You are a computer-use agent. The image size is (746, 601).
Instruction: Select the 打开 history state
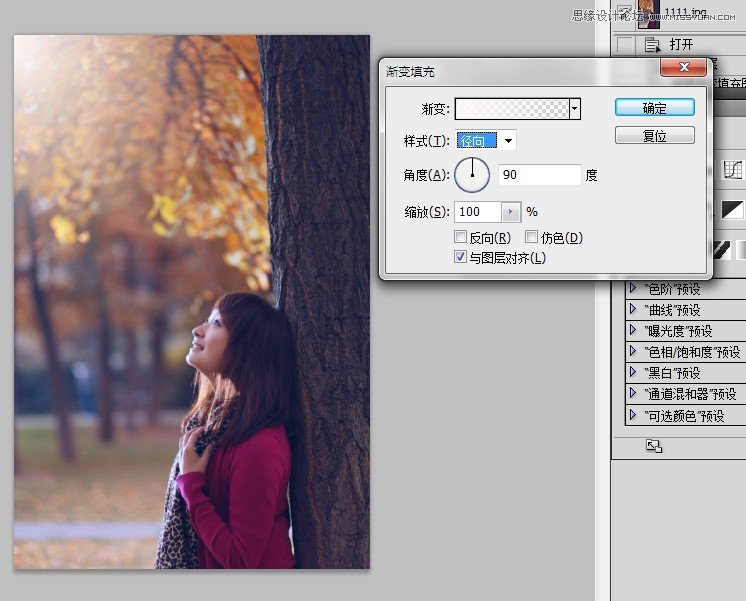pos(680,45)
